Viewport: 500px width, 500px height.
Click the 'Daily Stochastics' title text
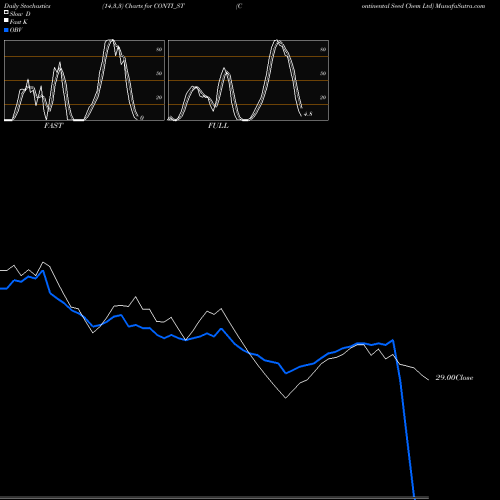click(27, 6)
